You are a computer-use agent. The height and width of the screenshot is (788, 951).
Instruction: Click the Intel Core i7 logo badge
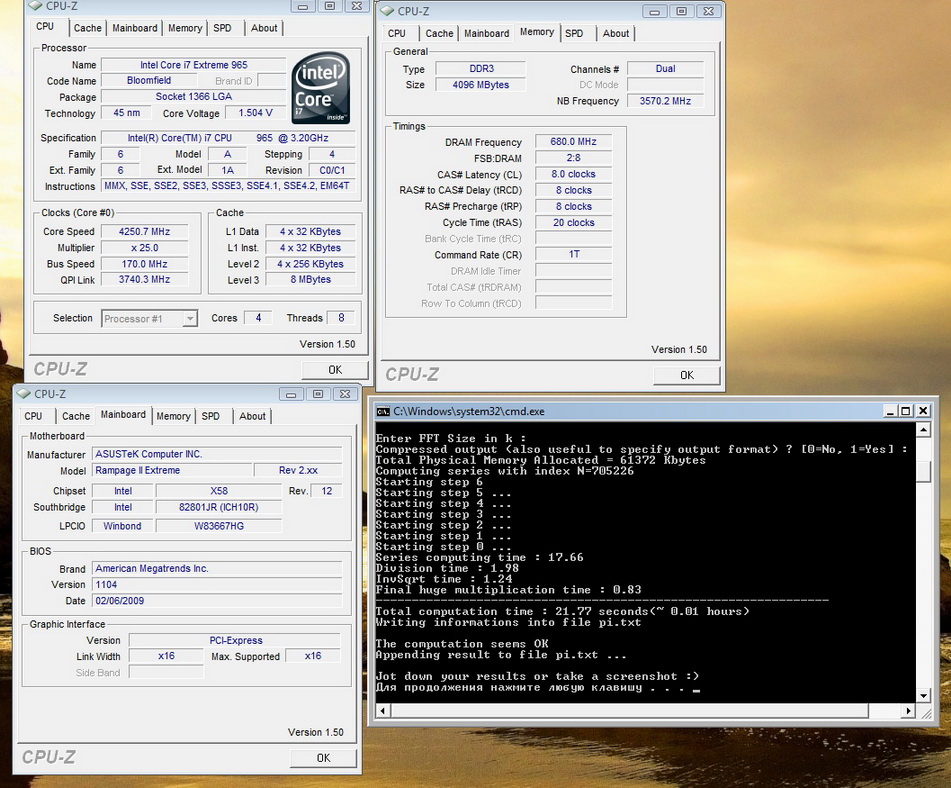(x=320, y=88)
